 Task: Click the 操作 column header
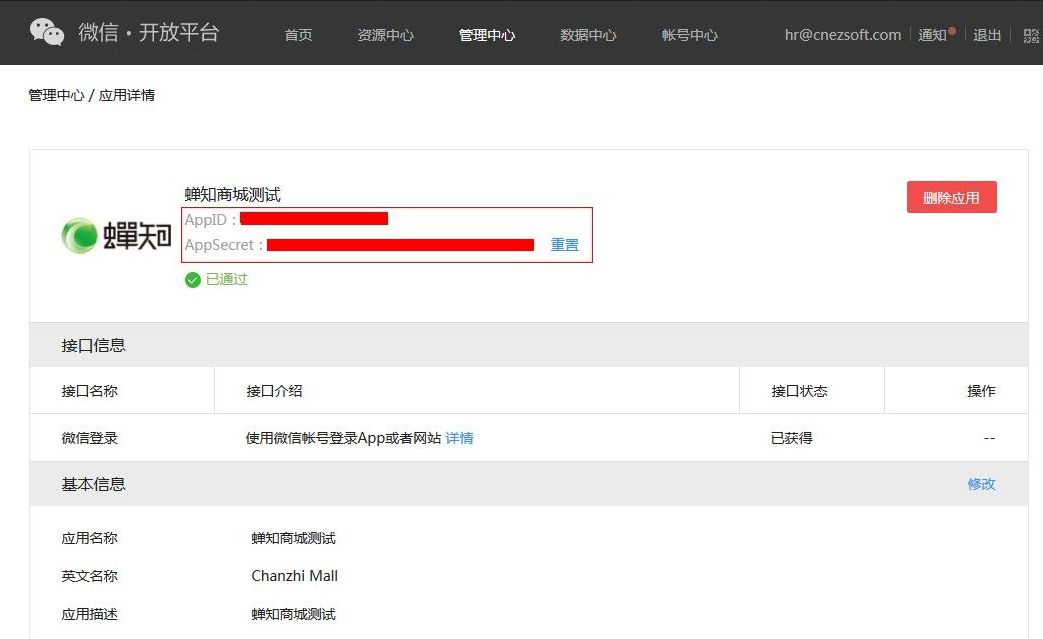[981, 391]
